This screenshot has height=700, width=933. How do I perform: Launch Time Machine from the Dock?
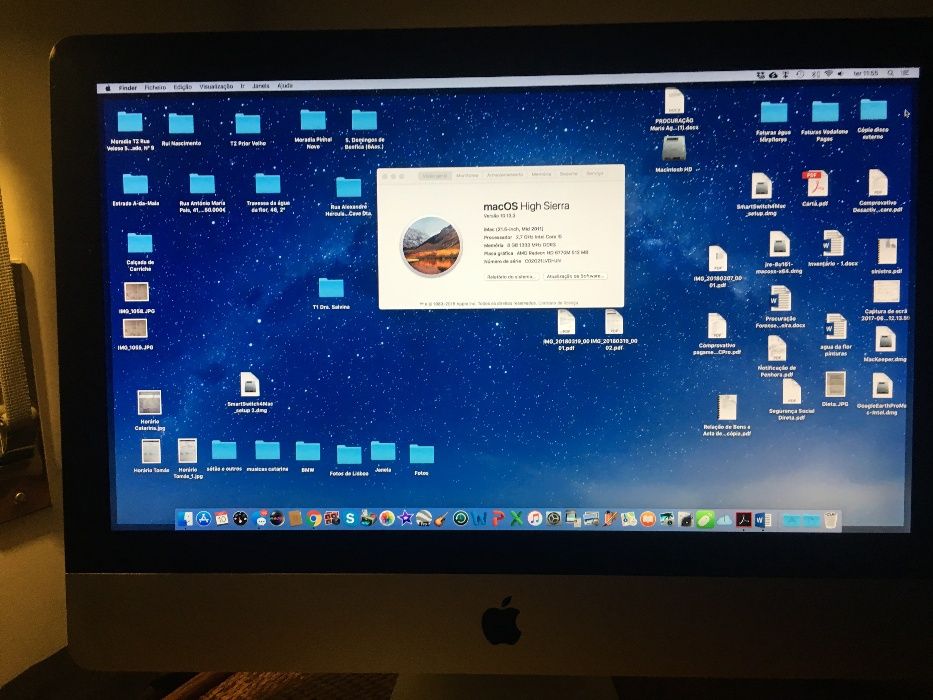click(461, 519)
